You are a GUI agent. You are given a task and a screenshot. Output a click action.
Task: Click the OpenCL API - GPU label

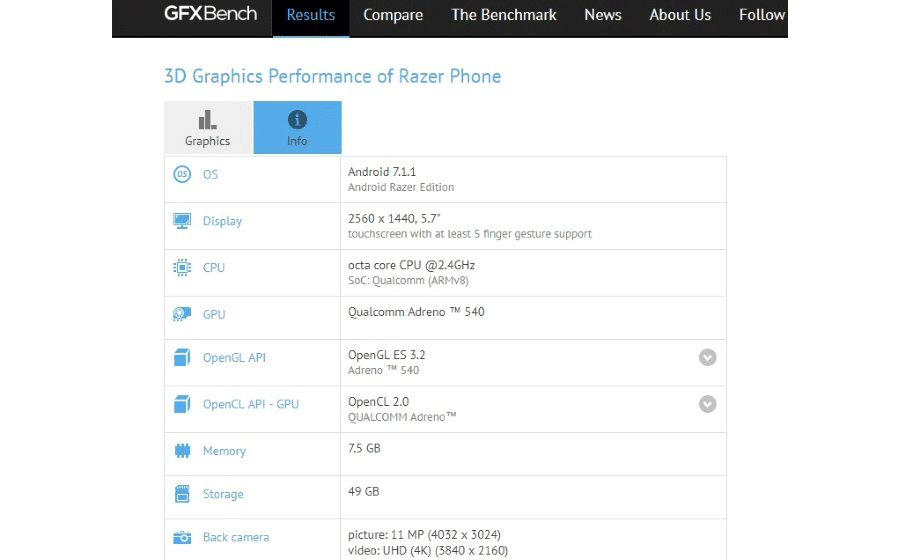pos(251,405)
